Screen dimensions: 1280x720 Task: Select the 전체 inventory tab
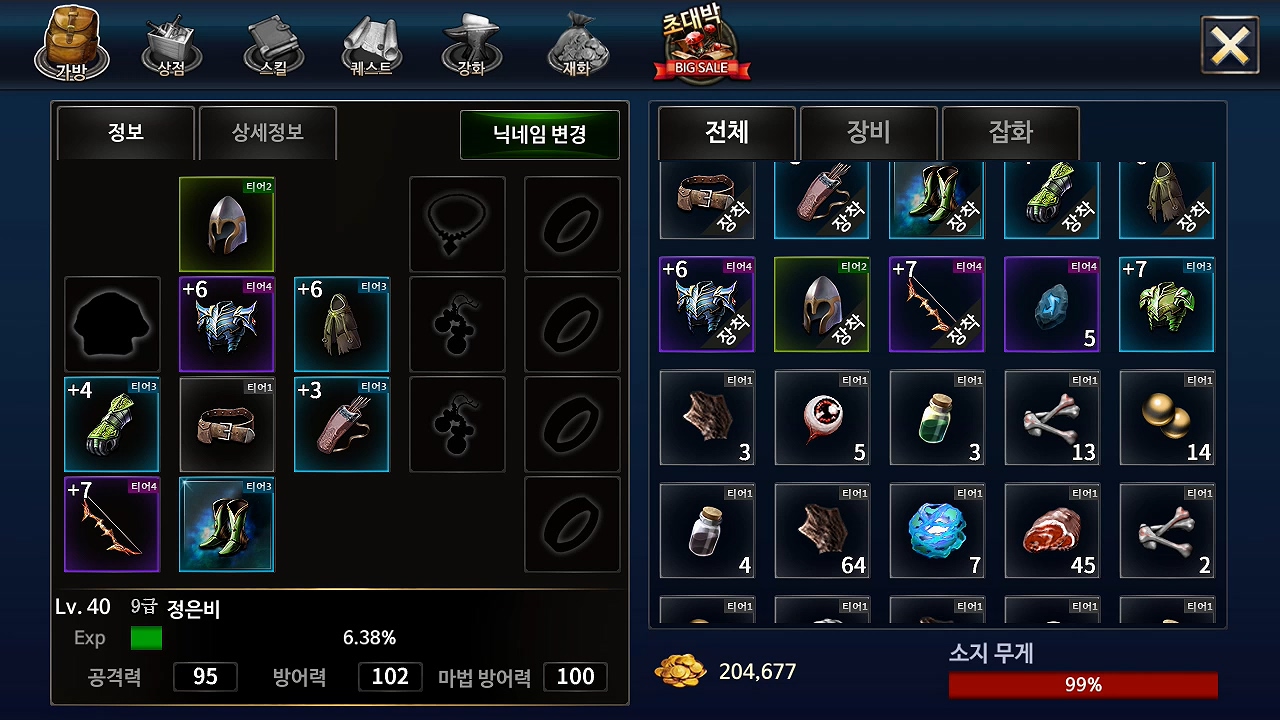(727, 133)
